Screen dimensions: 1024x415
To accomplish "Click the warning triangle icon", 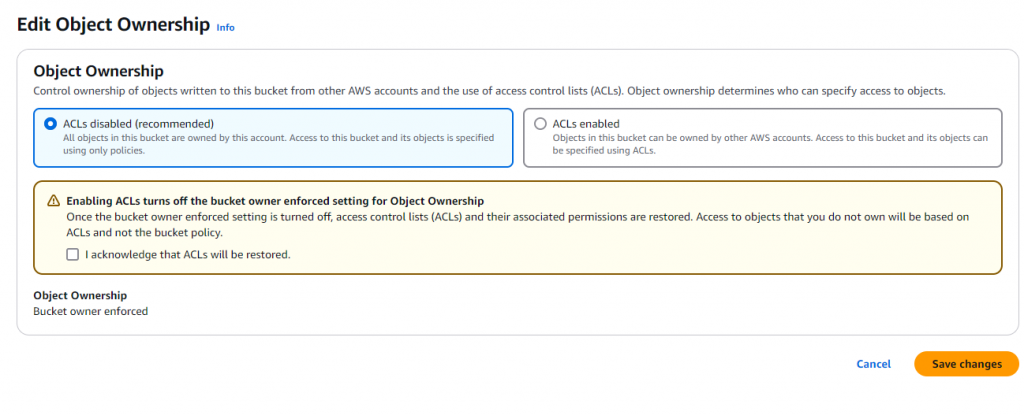I will pyautogui.click(x=54, y=201).
